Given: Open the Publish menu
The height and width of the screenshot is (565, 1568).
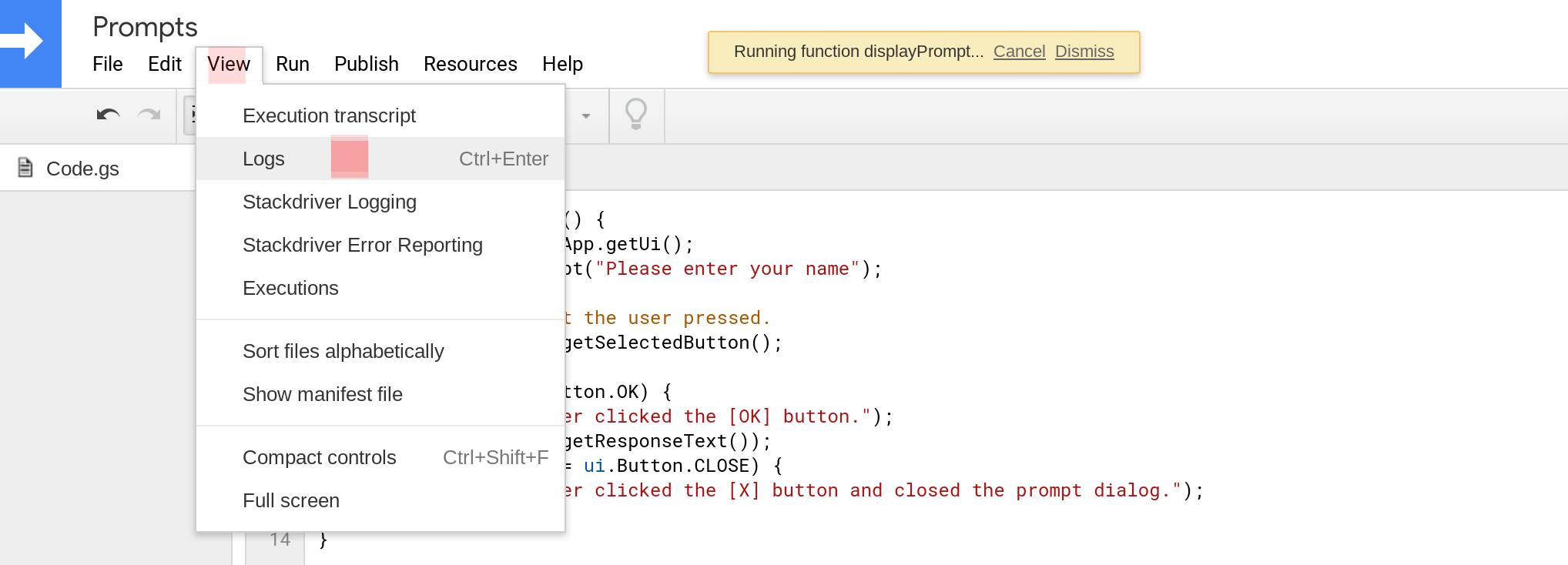Looking at the screenshot, I should (367, 64).
